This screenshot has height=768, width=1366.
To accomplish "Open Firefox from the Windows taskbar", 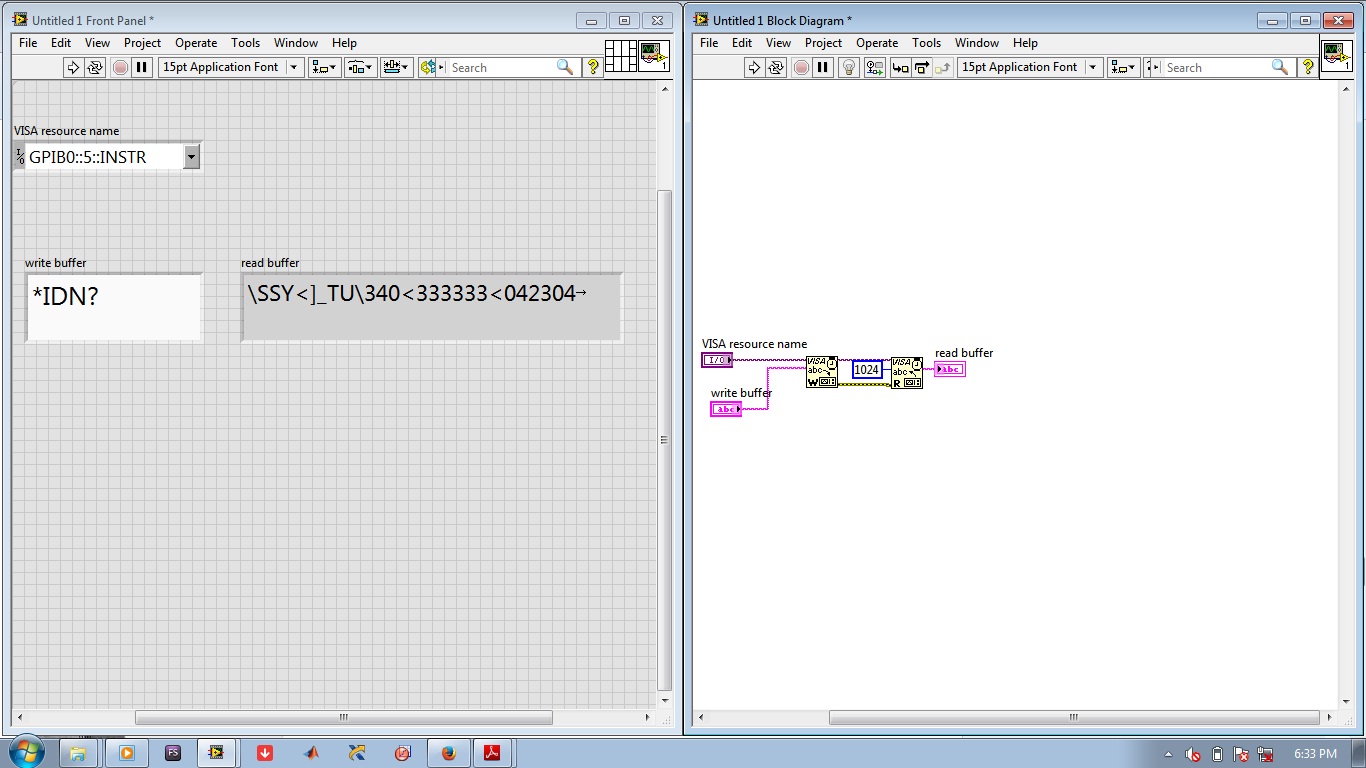I will coord(447,753).
